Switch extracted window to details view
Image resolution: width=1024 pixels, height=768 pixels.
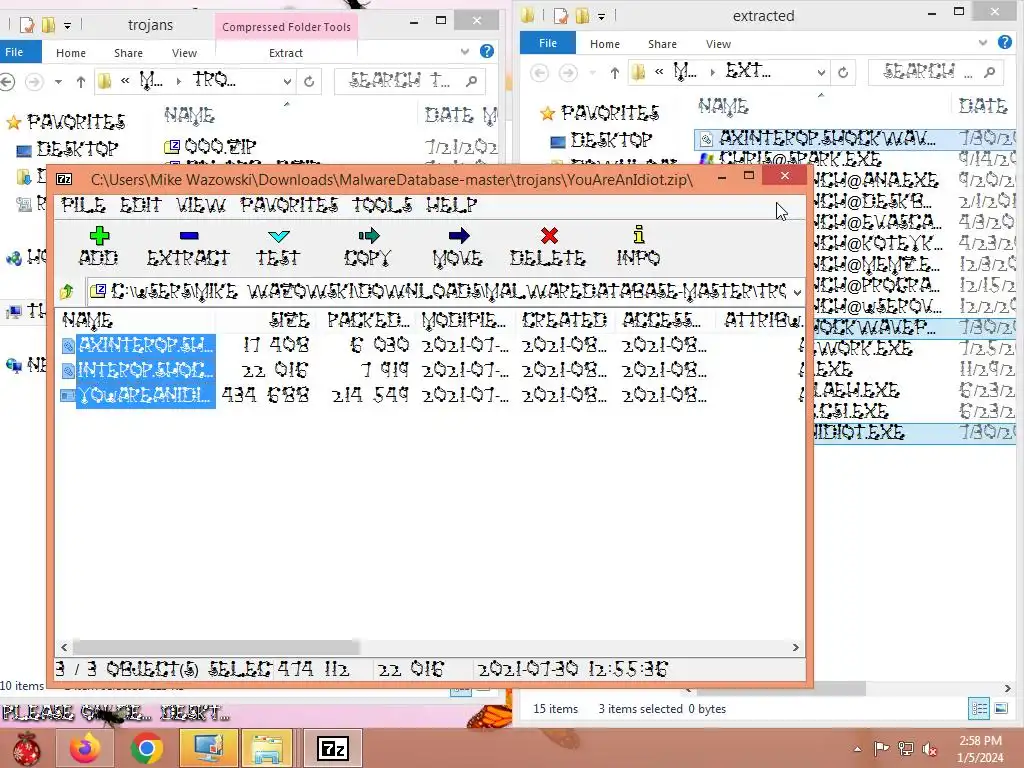pyautogui.click(x=979, y=709)
